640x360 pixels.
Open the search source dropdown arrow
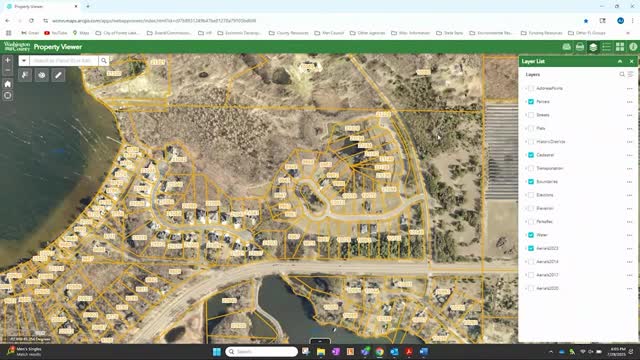[24, 60]
